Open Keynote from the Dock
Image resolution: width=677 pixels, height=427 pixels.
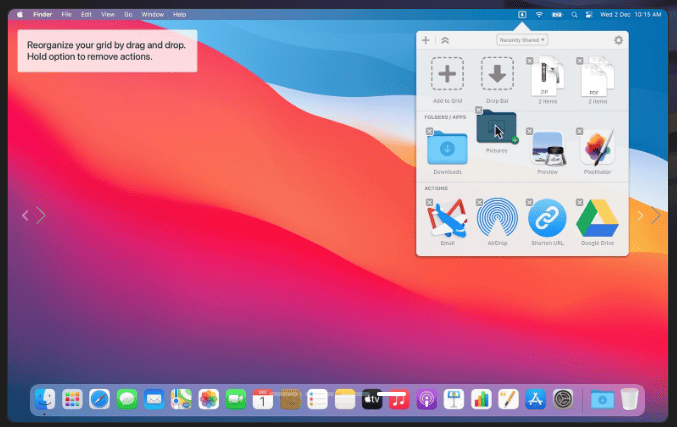454,399
